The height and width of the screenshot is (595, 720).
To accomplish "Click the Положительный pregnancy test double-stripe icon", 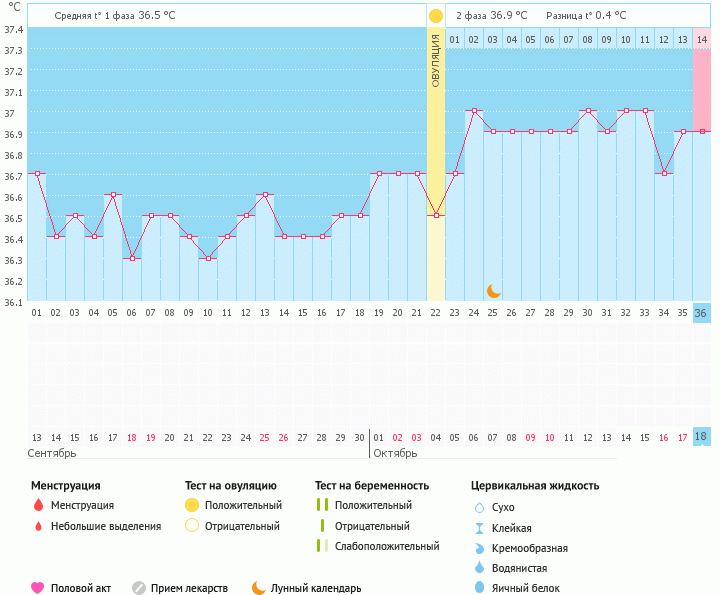I will (x=322, y=505).
